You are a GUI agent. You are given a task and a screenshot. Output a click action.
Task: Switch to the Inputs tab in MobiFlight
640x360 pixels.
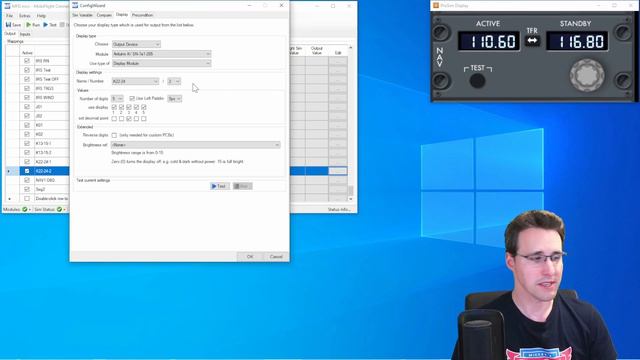pyautogui.click(x=25, y=34)
